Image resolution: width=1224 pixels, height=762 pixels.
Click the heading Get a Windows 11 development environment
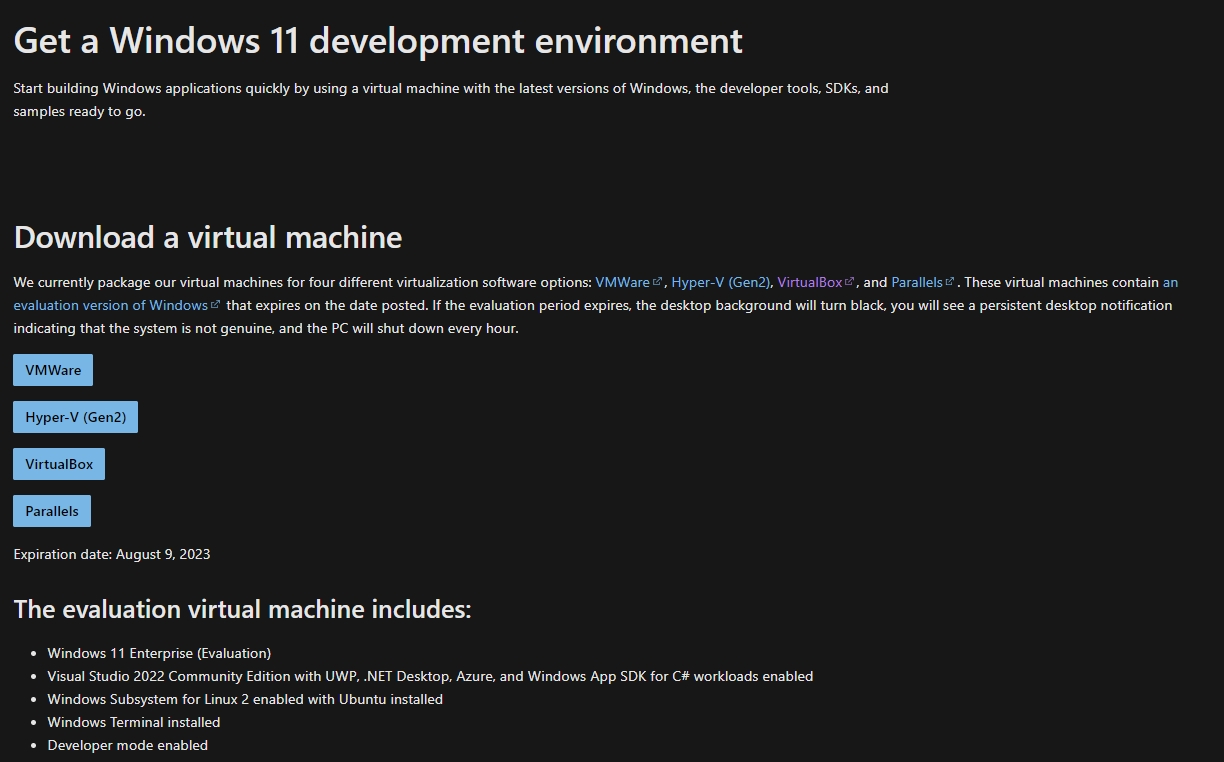[x=378, y=41]
